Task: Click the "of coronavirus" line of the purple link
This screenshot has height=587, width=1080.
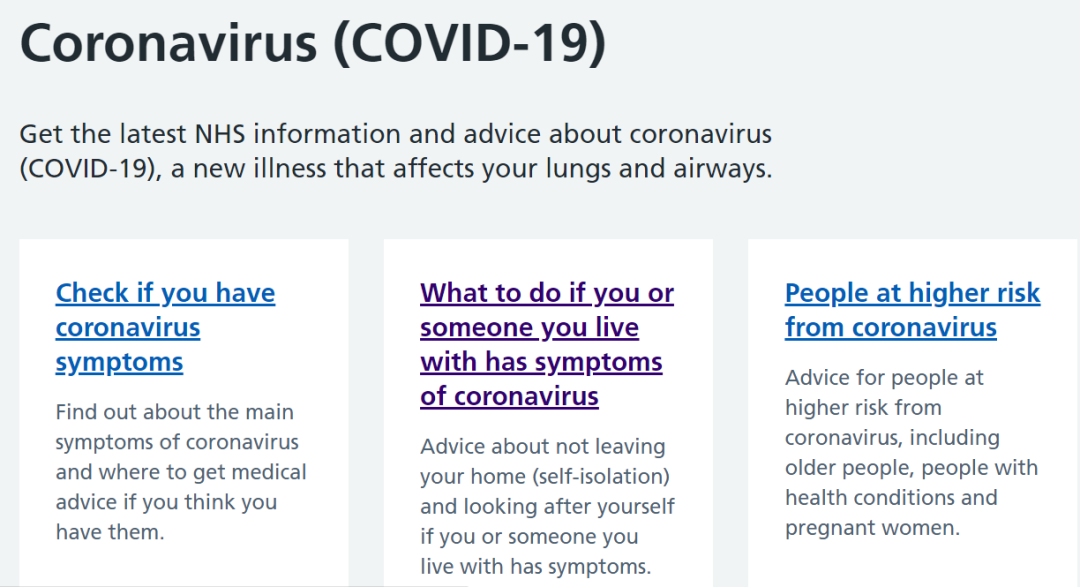Action: click(x=509, y=396)
